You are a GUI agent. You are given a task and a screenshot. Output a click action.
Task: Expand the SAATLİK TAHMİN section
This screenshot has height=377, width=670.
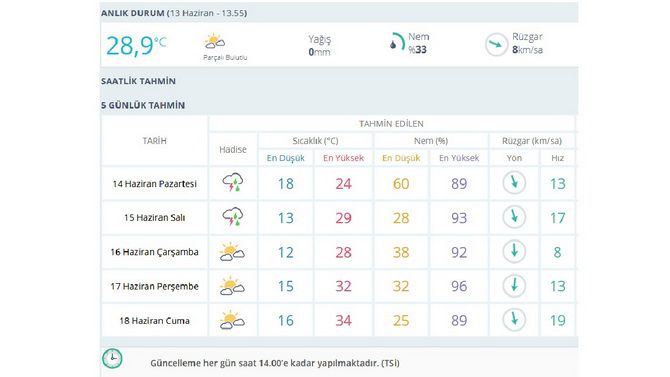[x=138, y=81]
